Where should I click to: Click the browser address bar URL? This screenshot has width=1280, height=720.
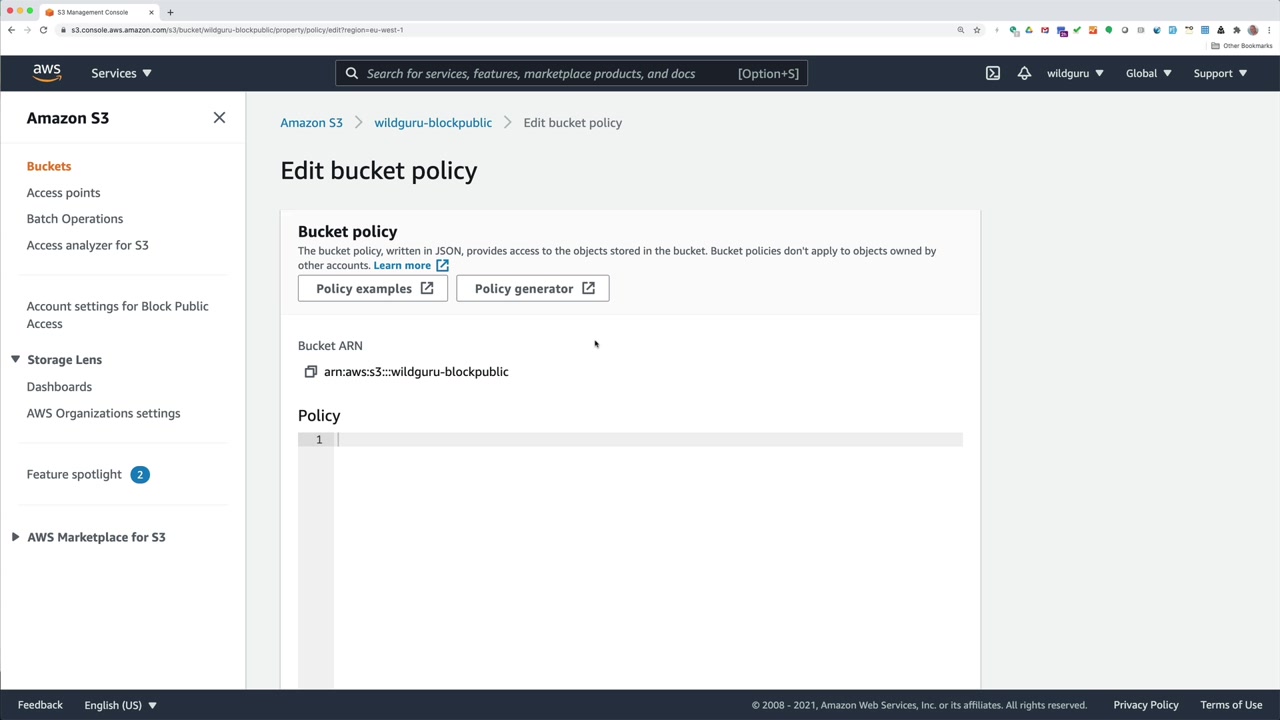(x=237, y=30)
